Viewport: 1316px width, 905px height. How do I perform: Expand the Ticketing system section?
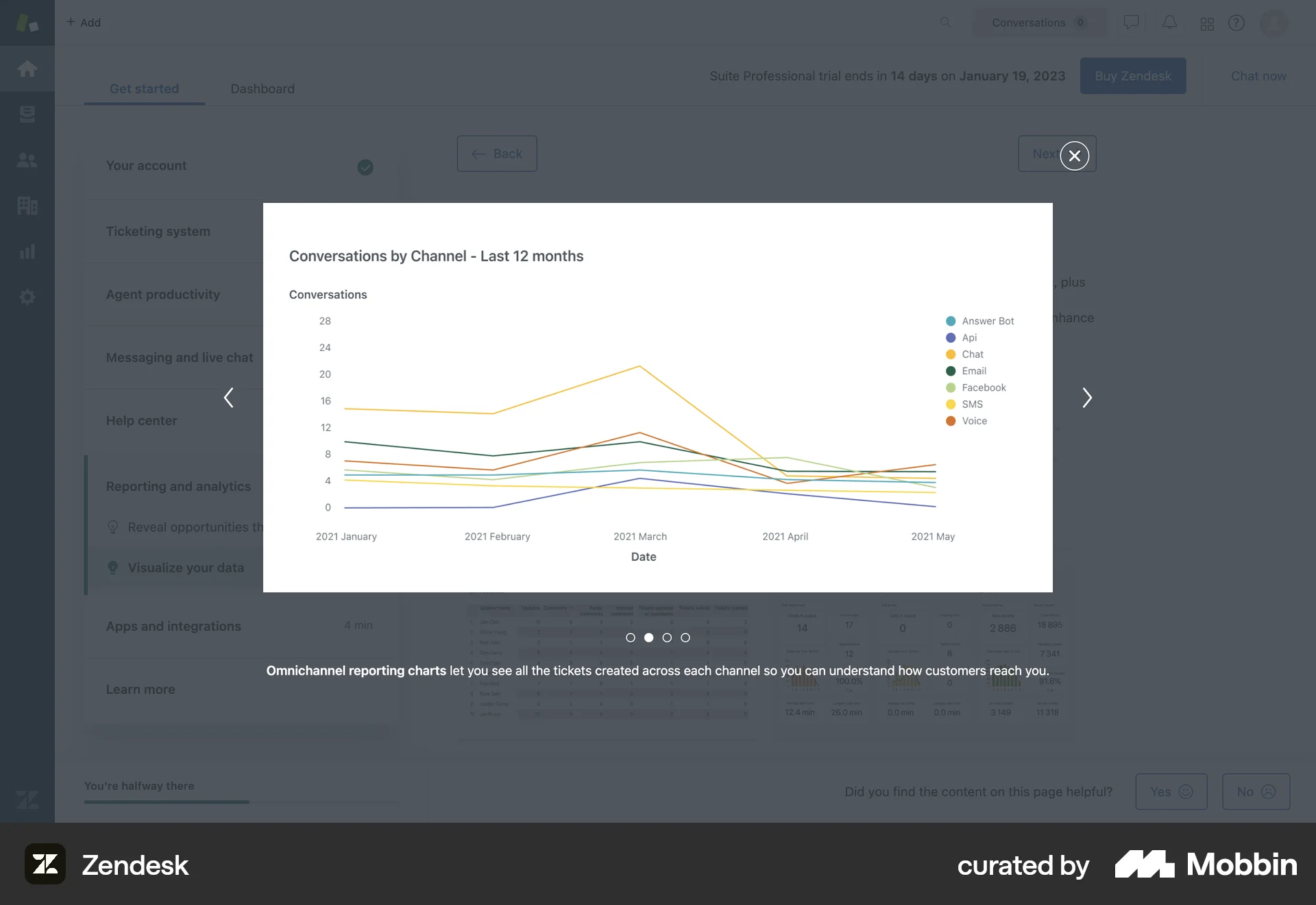coord(158,231)
